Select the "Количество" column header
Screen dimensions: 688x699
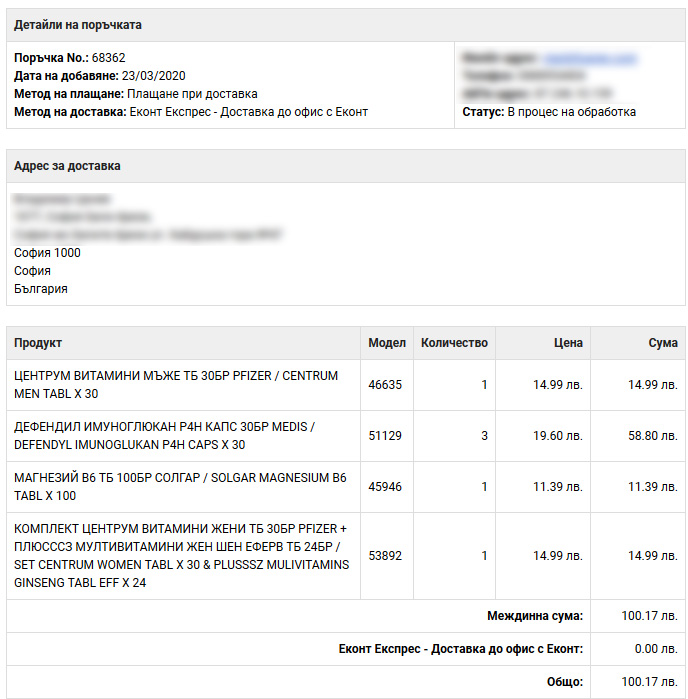pos(454,343)
